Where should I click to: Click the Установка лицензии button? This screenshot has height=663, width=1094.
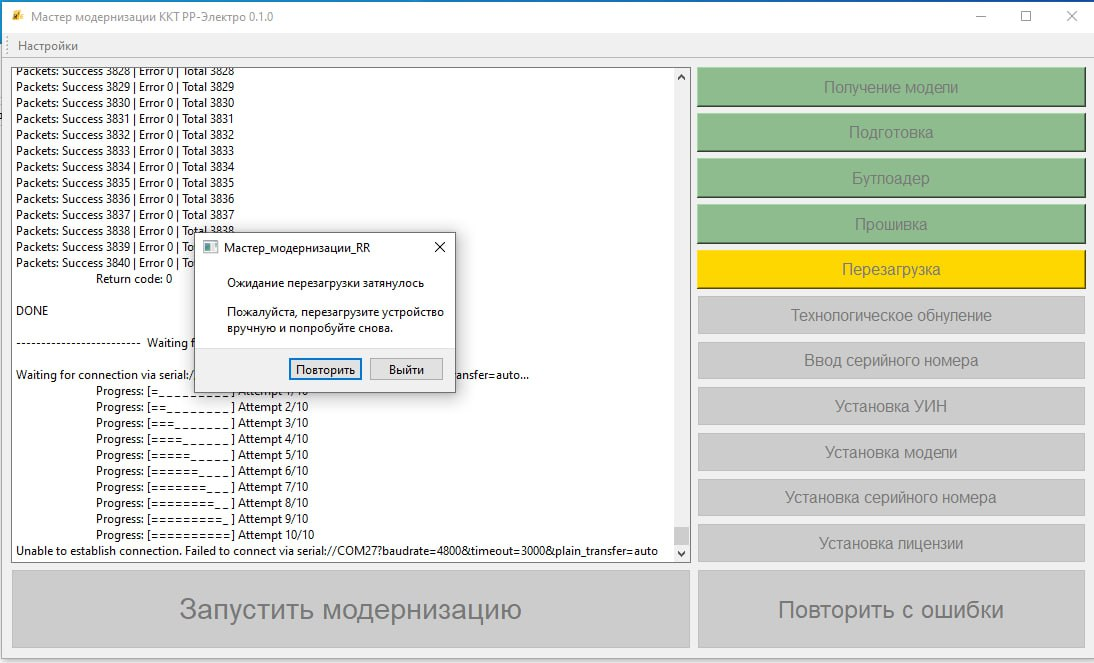[890, 543]
